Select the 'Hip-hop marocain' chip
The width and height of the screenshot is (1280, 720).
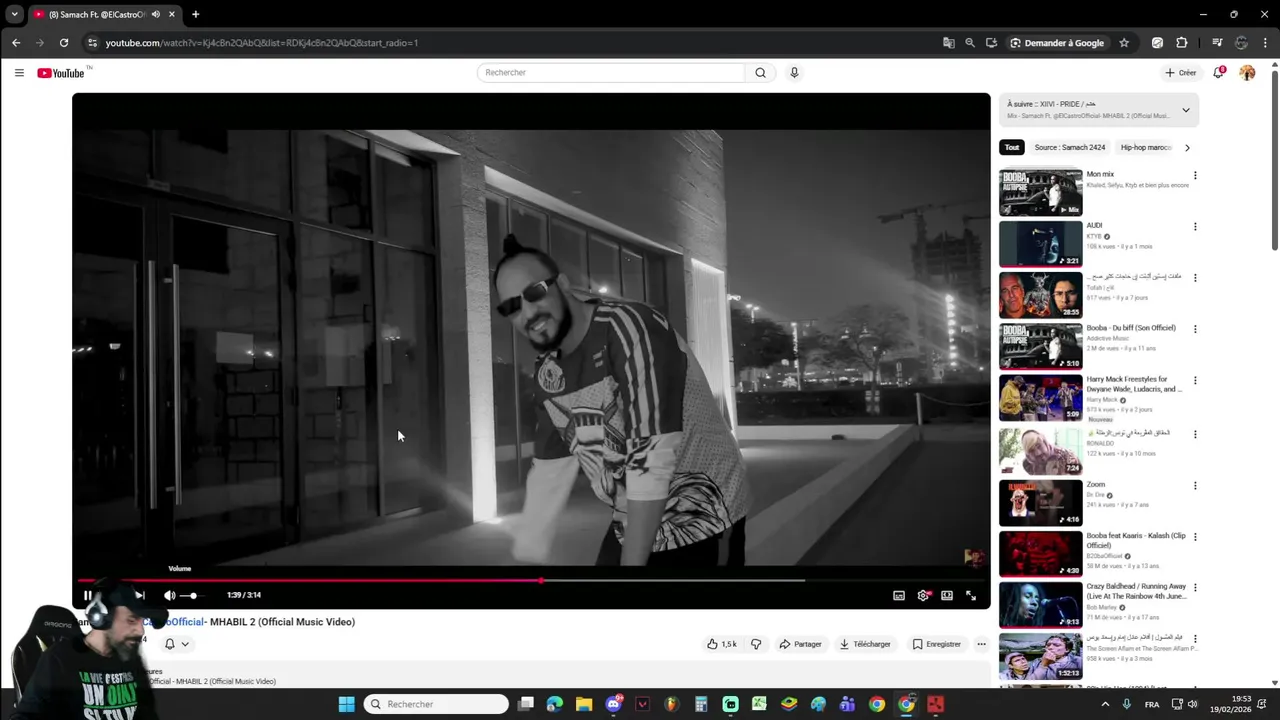pos(1145,147)
